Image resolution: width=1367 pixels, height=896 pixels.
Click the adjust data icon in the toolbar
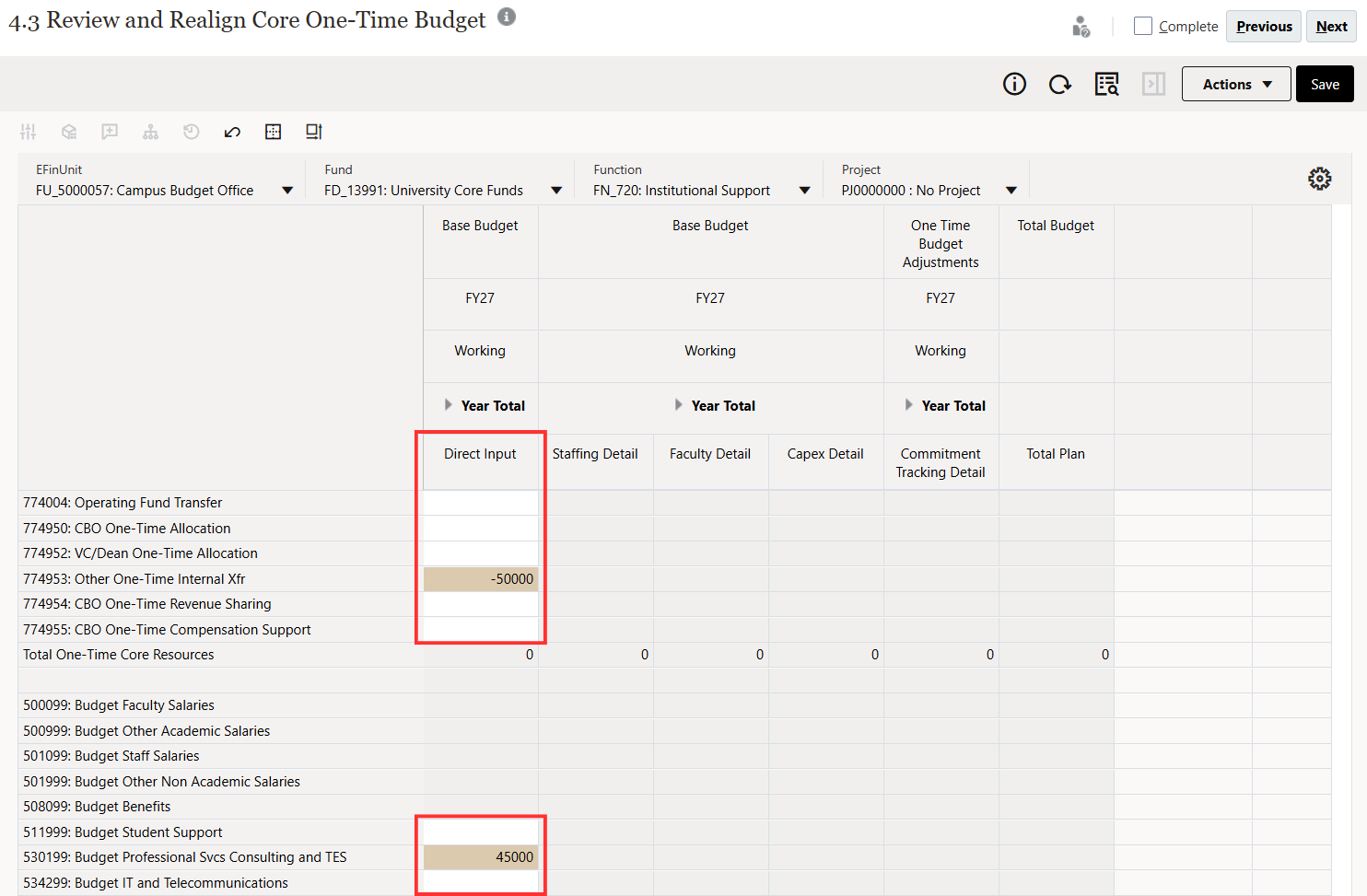click(x=28, y=132)
